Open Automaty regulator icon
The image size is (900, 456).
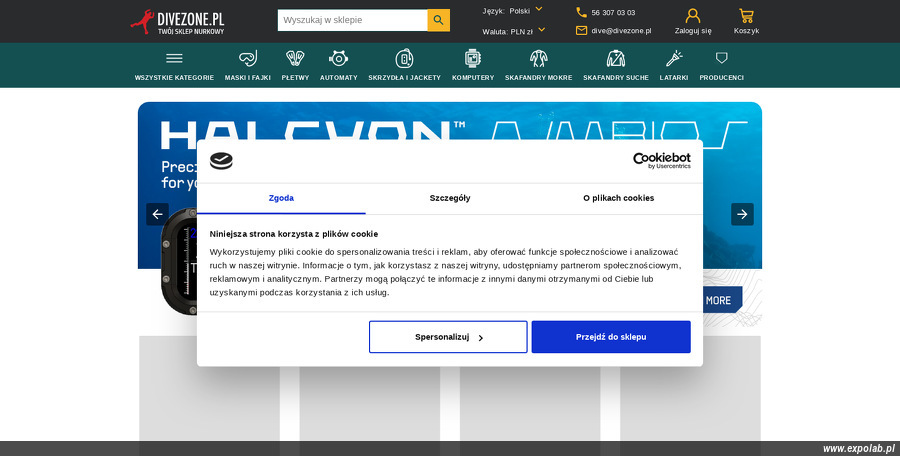coord(338,58)
